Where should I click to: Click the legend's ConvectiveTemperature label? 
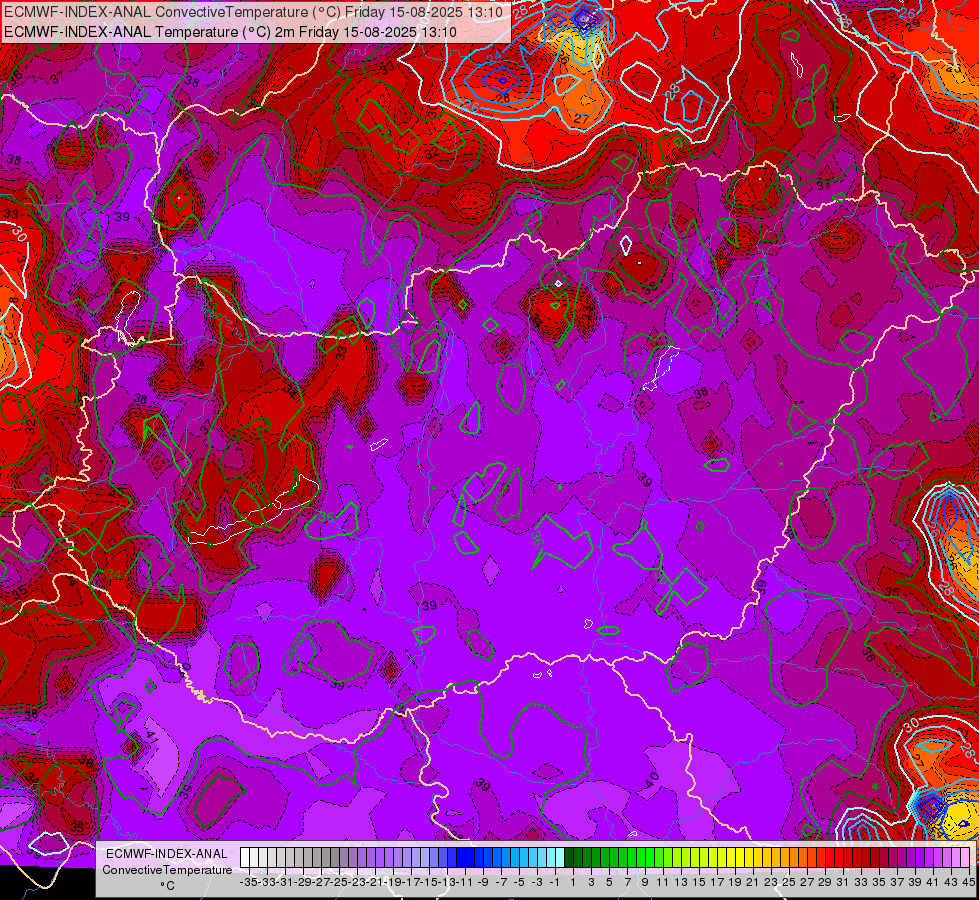coord(167,870)
